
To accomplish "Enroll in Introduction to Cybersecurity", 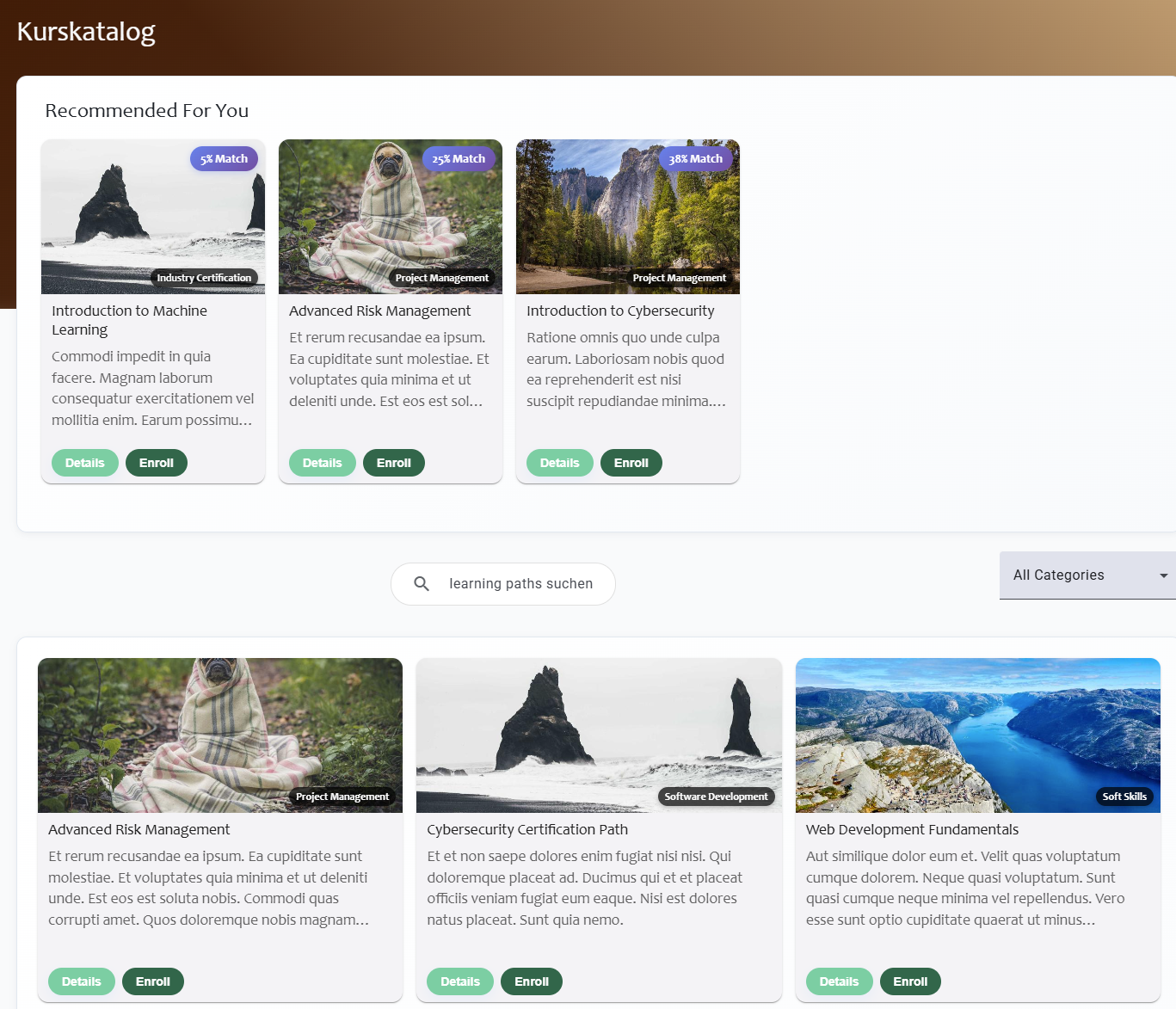I will click(631, 463).
